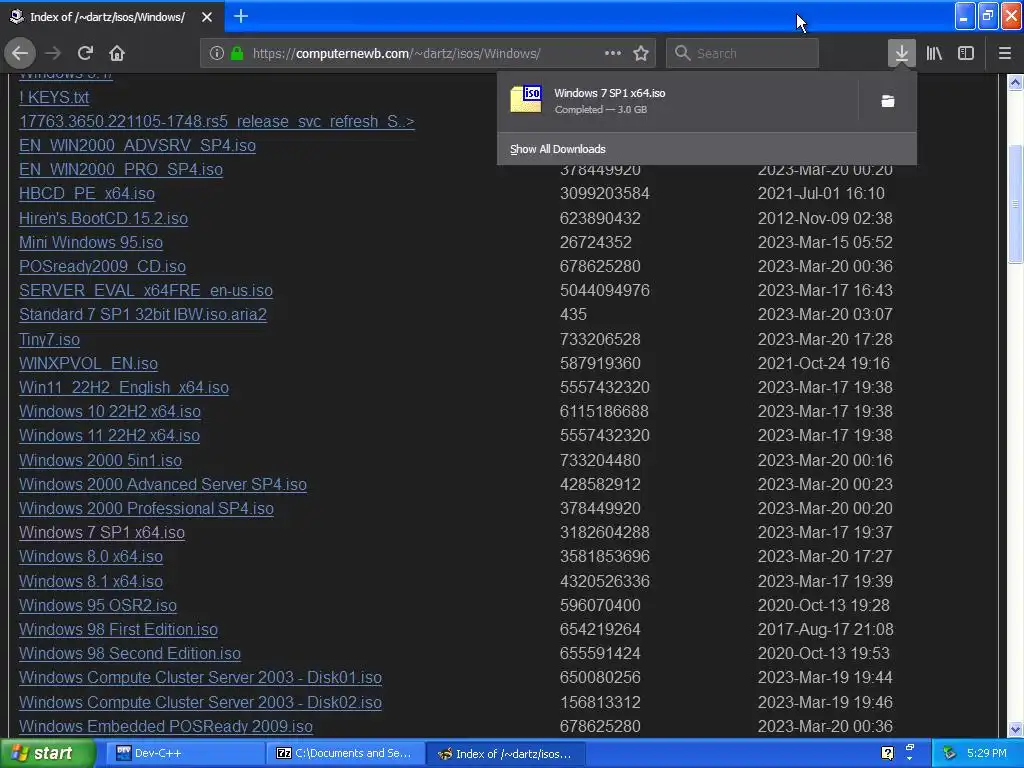Click the page scrollbar up arrow
The width and height of the screenshot is (1024, 768).
(1015, 82)
